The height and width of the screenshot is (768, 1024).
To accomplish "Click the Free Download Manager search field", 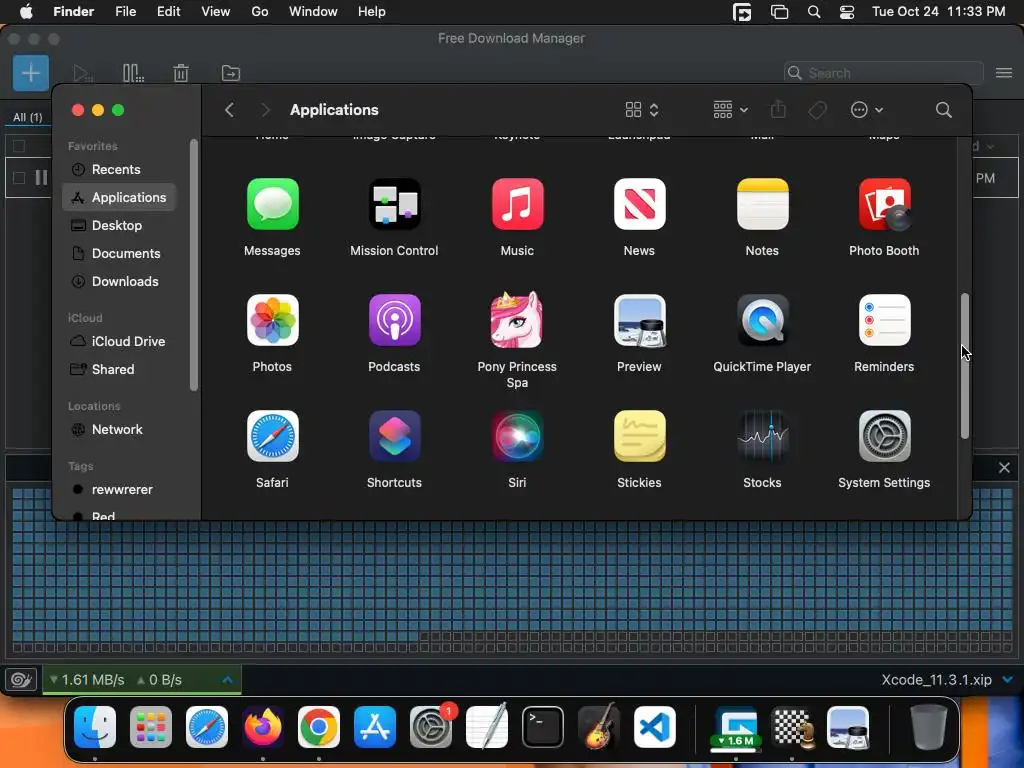I will [x=884, y=73].
